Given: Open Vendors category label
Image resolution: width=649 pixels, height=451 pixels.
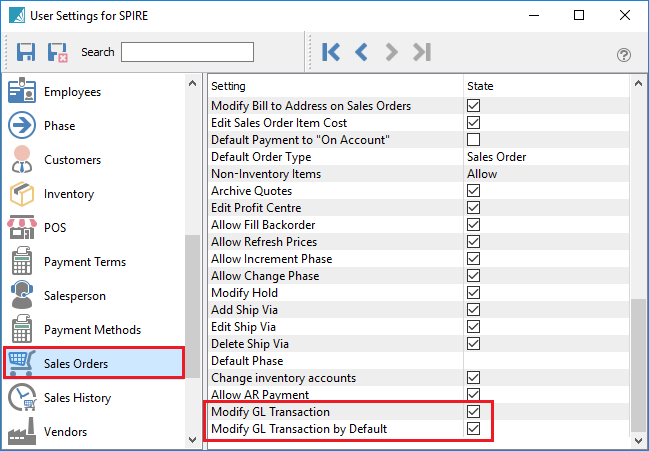Looking at the screenshot, I should 65,432.
